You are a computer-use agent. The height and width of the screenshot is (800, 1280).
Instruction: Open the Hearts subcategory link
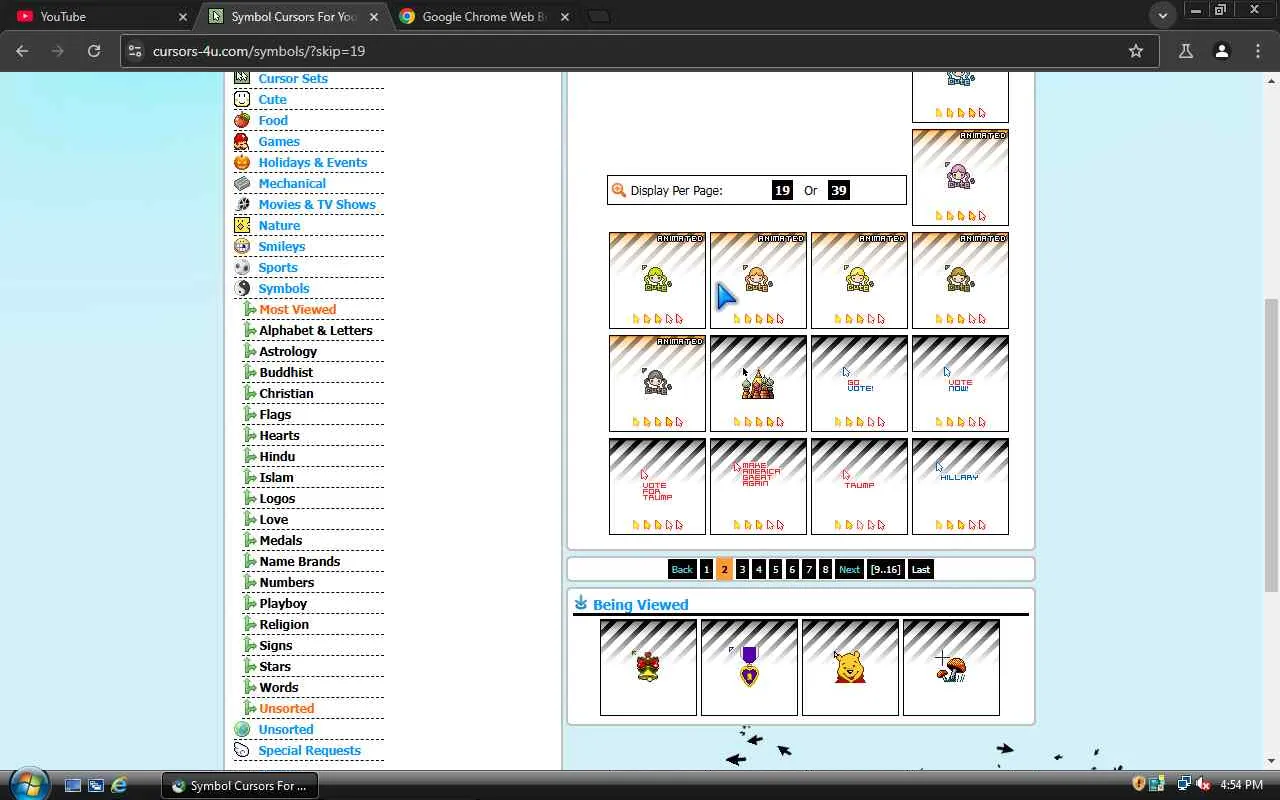pos(279,435)
